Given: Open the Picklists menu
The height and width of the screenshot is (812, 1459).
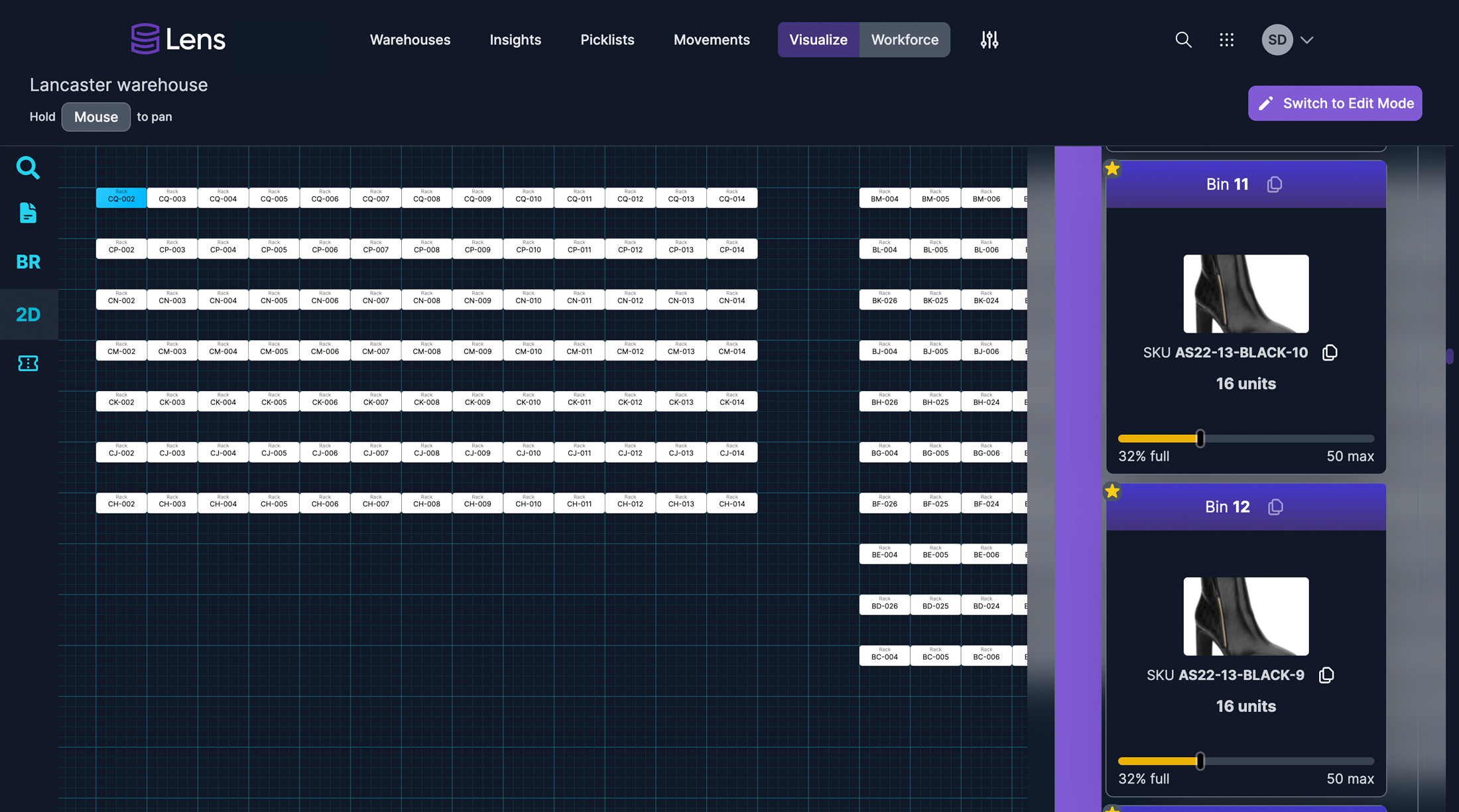Looking at the screenshot, I should click(607, 40).
